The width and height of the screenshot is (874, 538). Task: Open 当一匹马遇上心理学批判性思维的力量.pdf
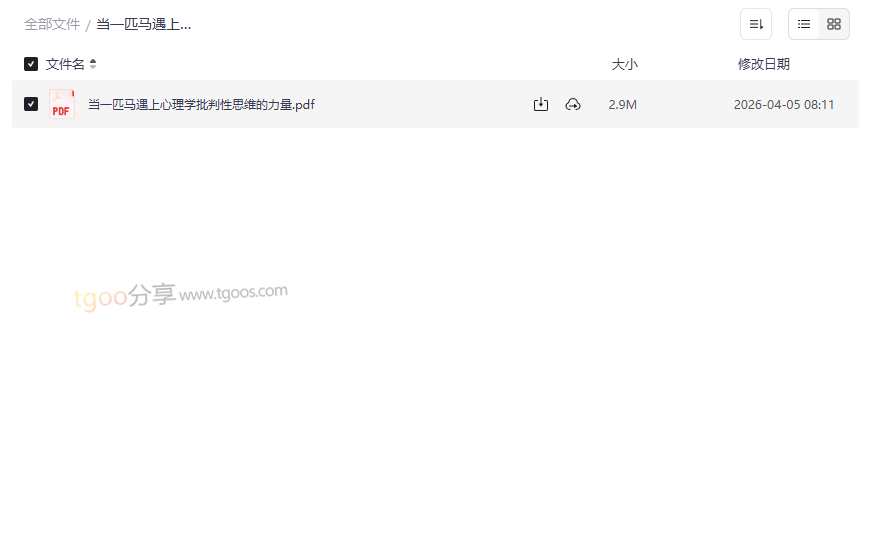coord(201,104)
